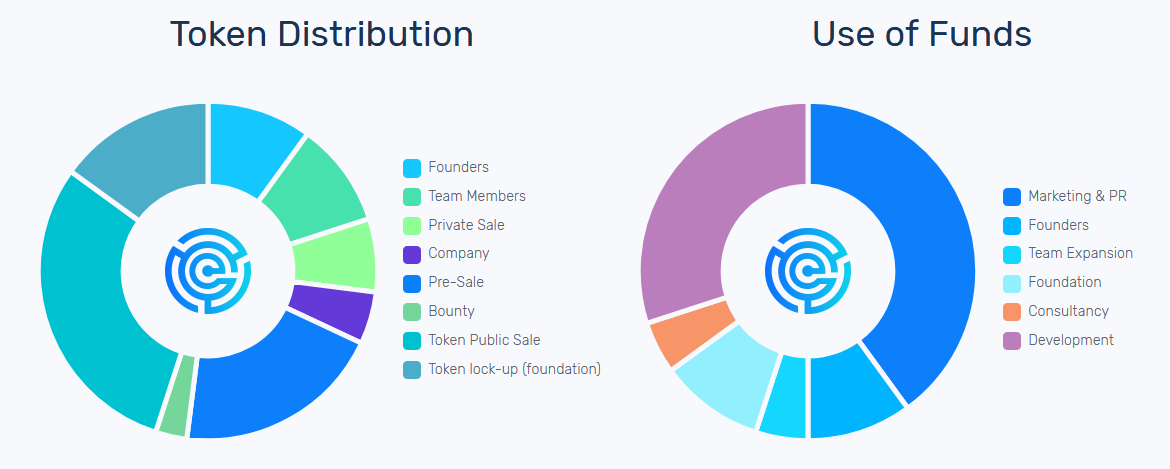
Task: Click the Token Distribution center logo icon
Action: tap(208, 270)
